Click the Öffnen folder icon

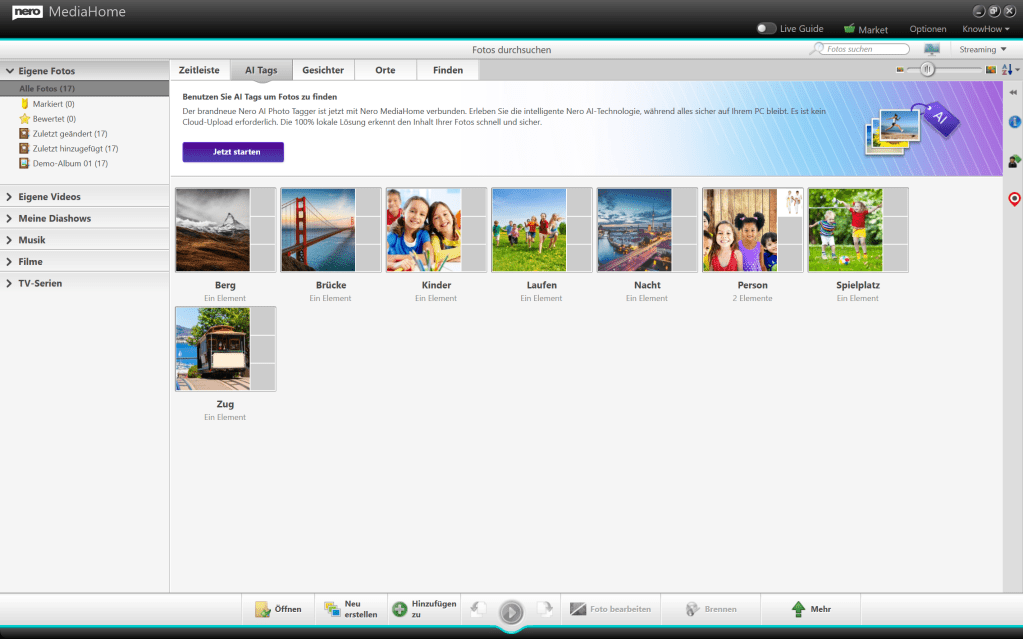coord(263,609)
